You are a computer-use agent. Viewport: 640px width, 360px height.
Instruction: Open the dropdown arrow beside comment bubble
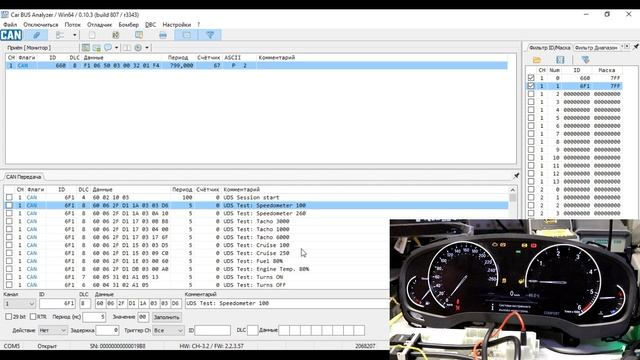coord(116,48)
